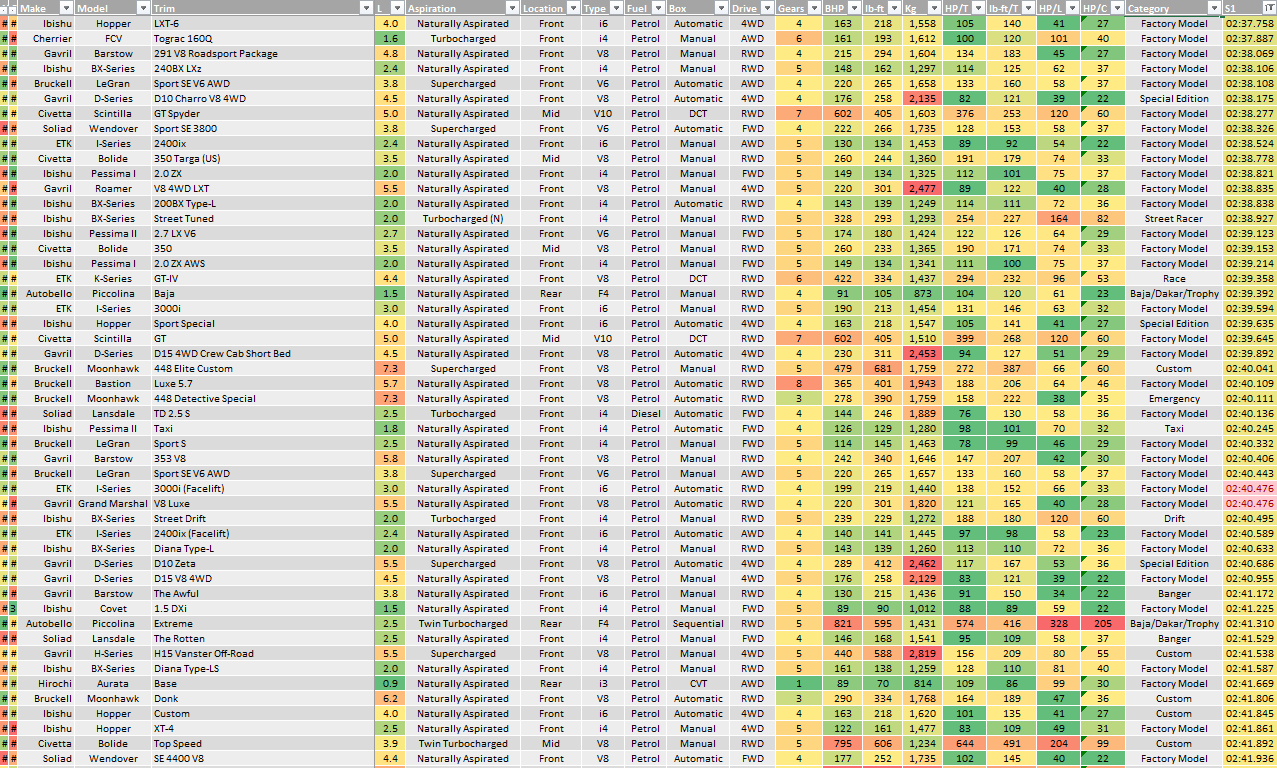Open the Aspiration column filter dropdown
1277x768 pixels.
[x=511, y=8]
